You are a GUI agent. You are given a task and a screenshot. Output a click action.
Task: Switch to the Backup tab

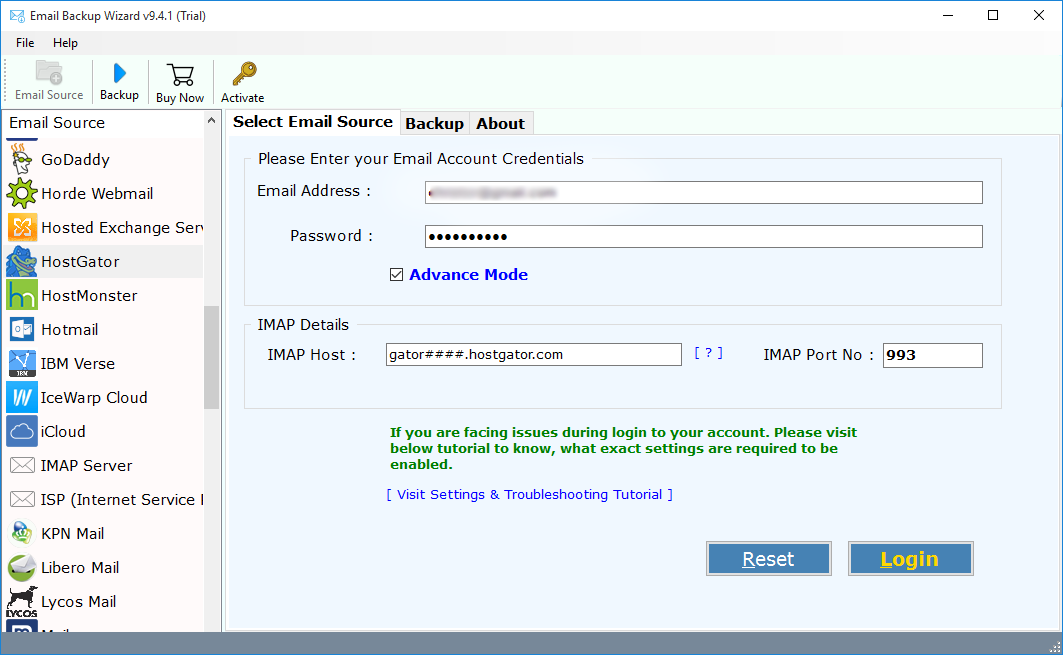click(x=435, y=123)
